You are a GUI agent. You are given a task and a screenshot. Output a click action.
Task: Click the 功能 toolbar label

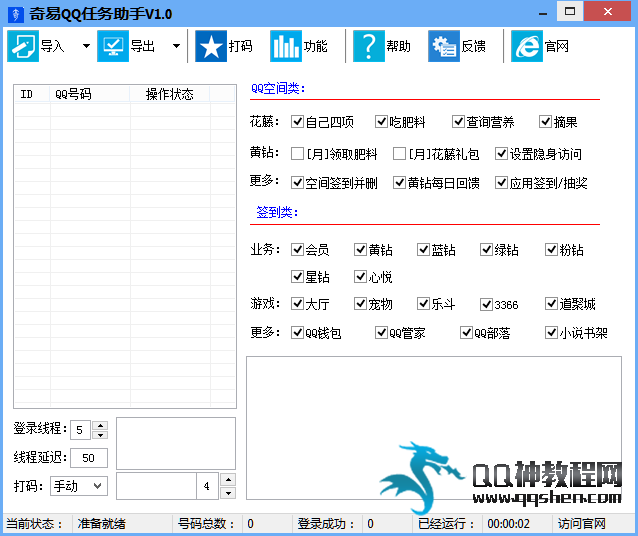(315, 46)
